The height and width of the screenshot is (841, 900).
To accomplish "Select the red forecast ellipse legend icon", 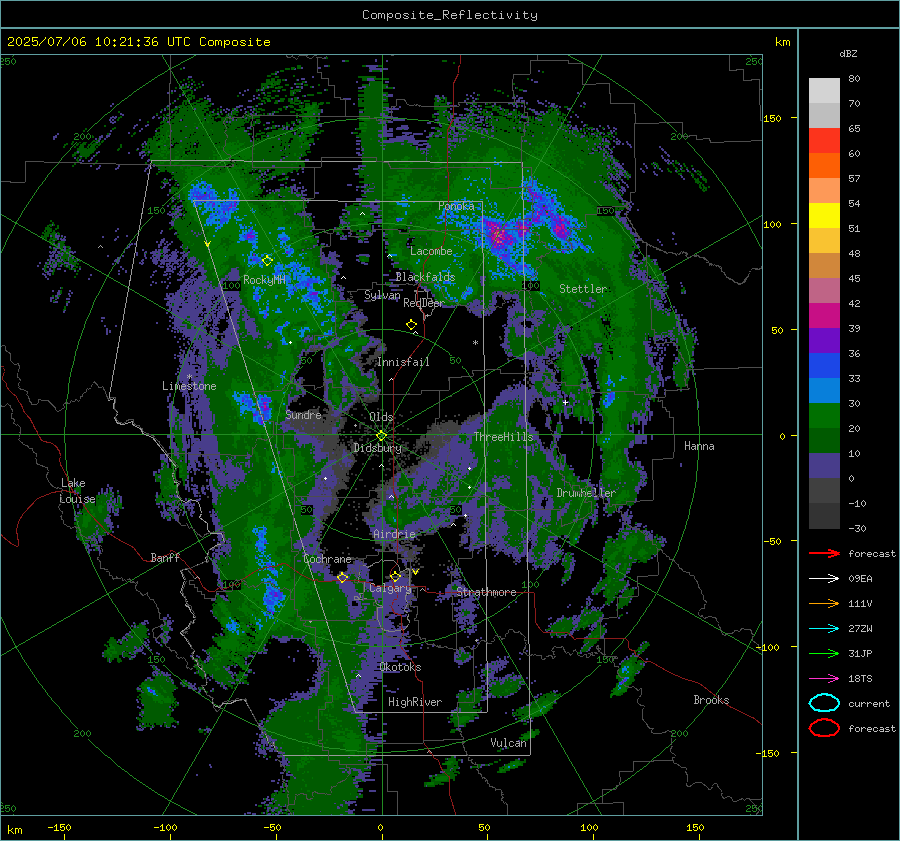I will [824, 728].
